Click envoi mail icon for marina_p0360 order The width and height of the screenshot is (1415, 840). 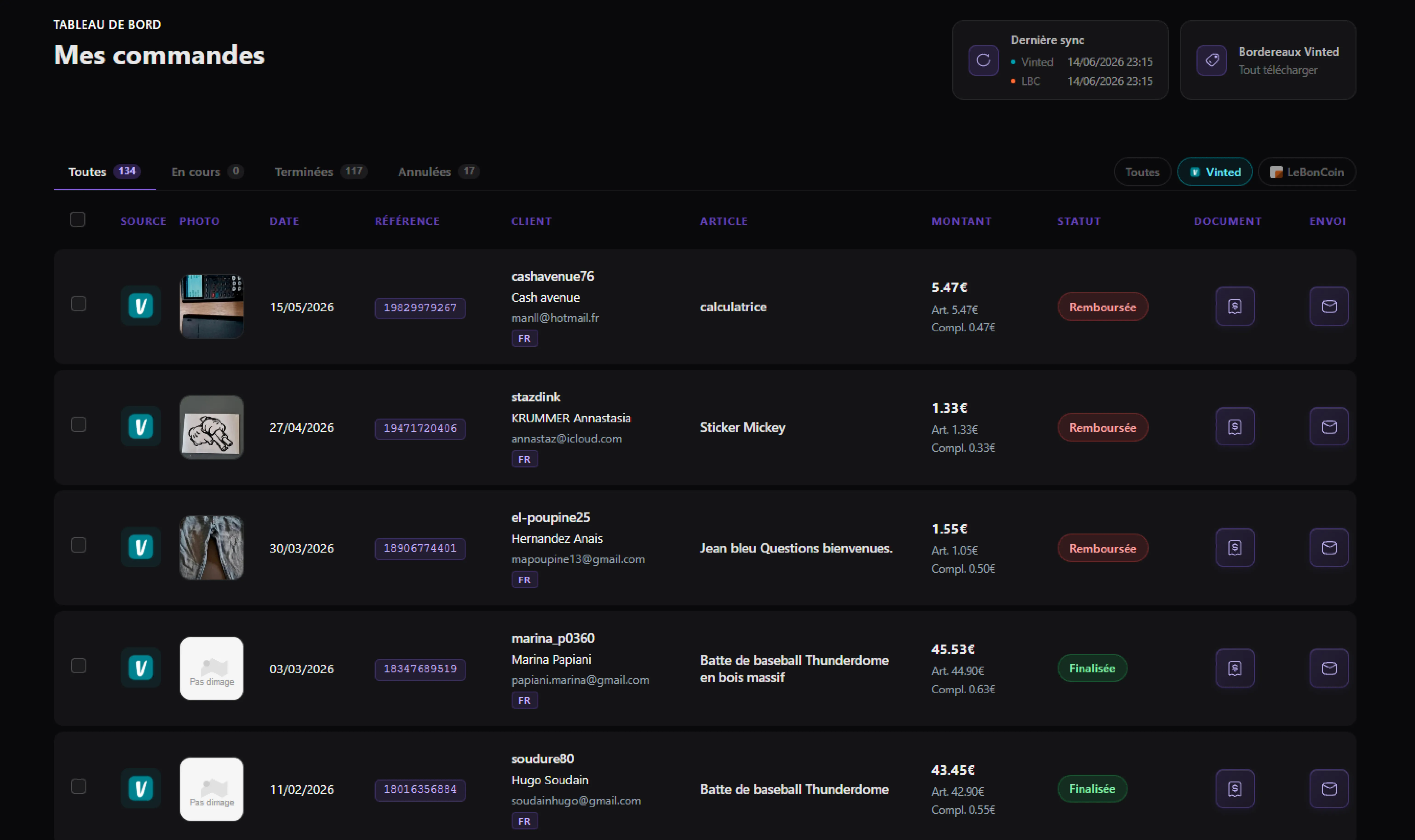(1329, 668)
